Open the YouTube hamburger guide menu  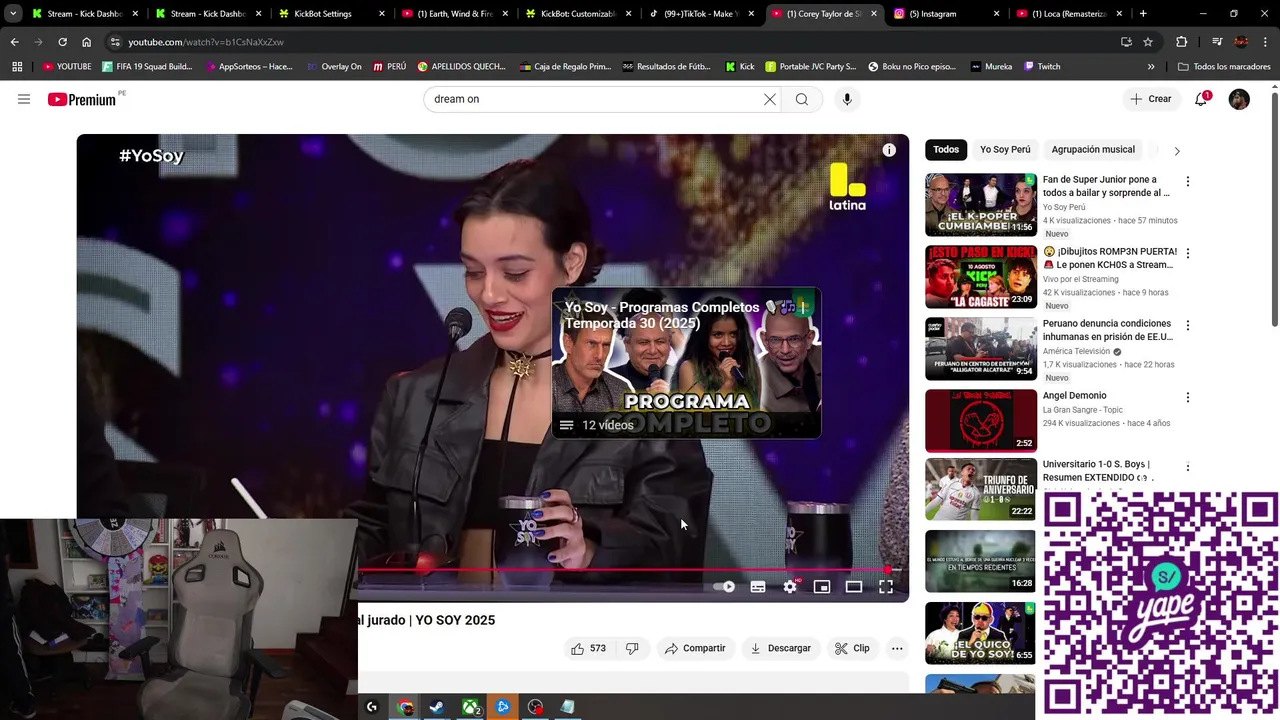pyautogui.click(x=24, y=99)
